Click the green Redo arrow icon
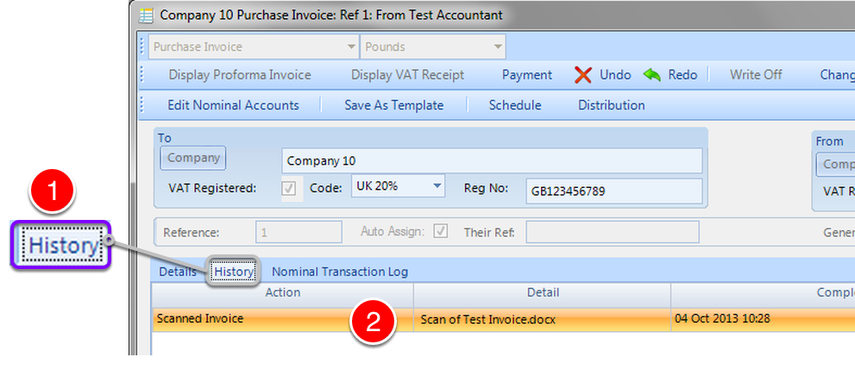This screenshot has width=855, height=376. [x=652, y=75]
